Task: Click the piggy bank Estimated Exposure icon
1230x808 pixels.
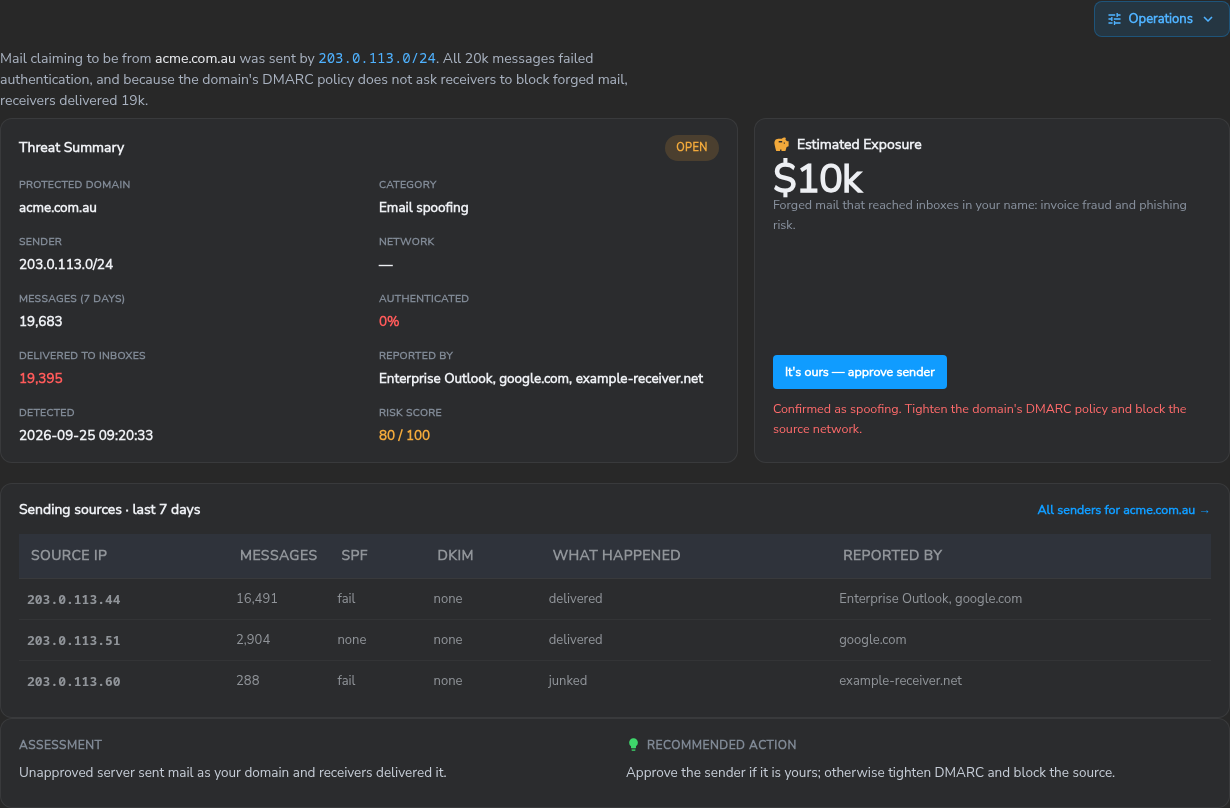Action: coord(782,144)
